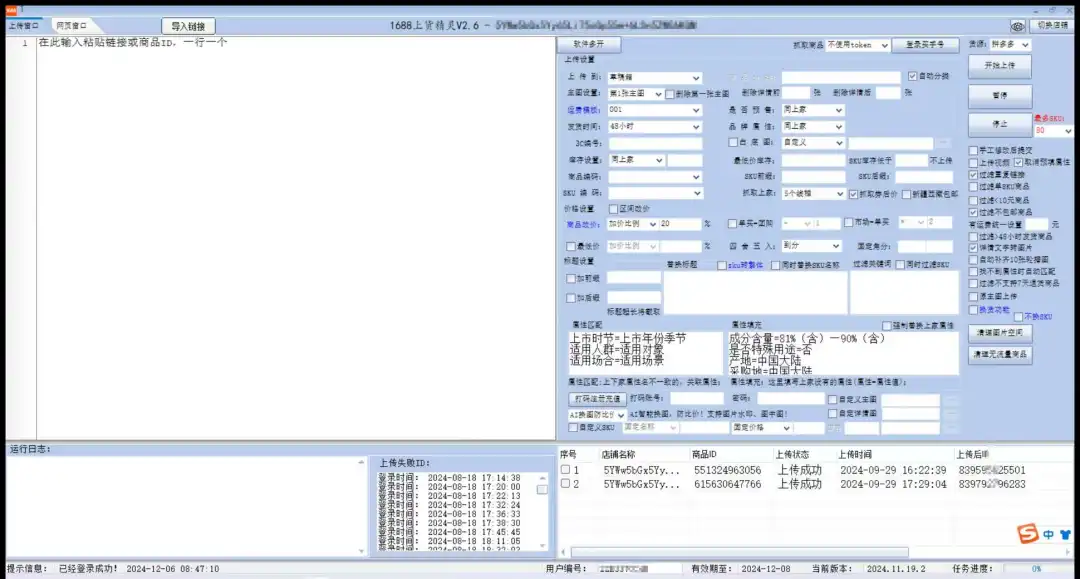Image resolution: width=1080 pixels, height=579 pixels.
Task: Tick the checkbox for table row 1
Action: coord(566,470)
